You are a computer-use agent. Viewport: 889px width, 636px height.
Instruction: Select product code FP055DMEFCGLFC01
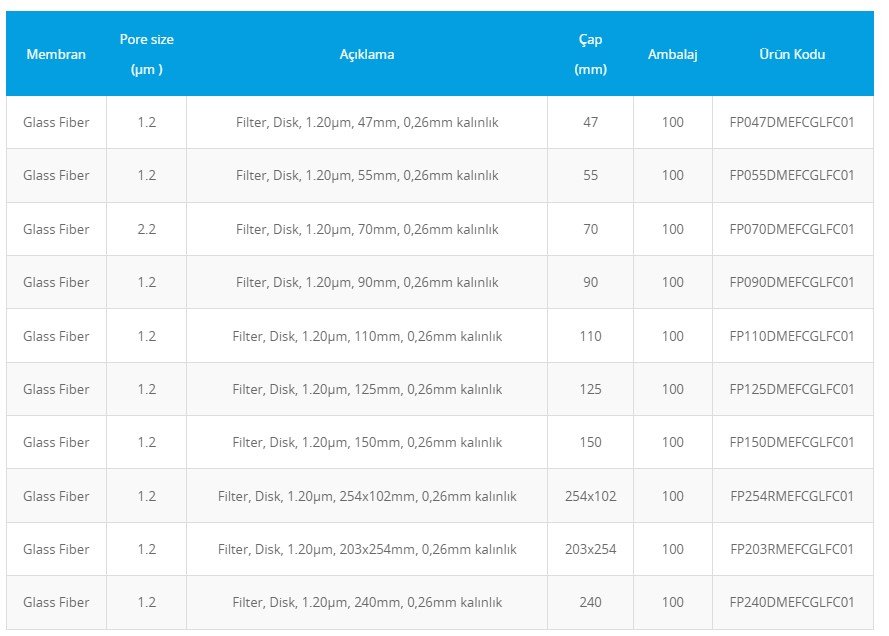792,175
